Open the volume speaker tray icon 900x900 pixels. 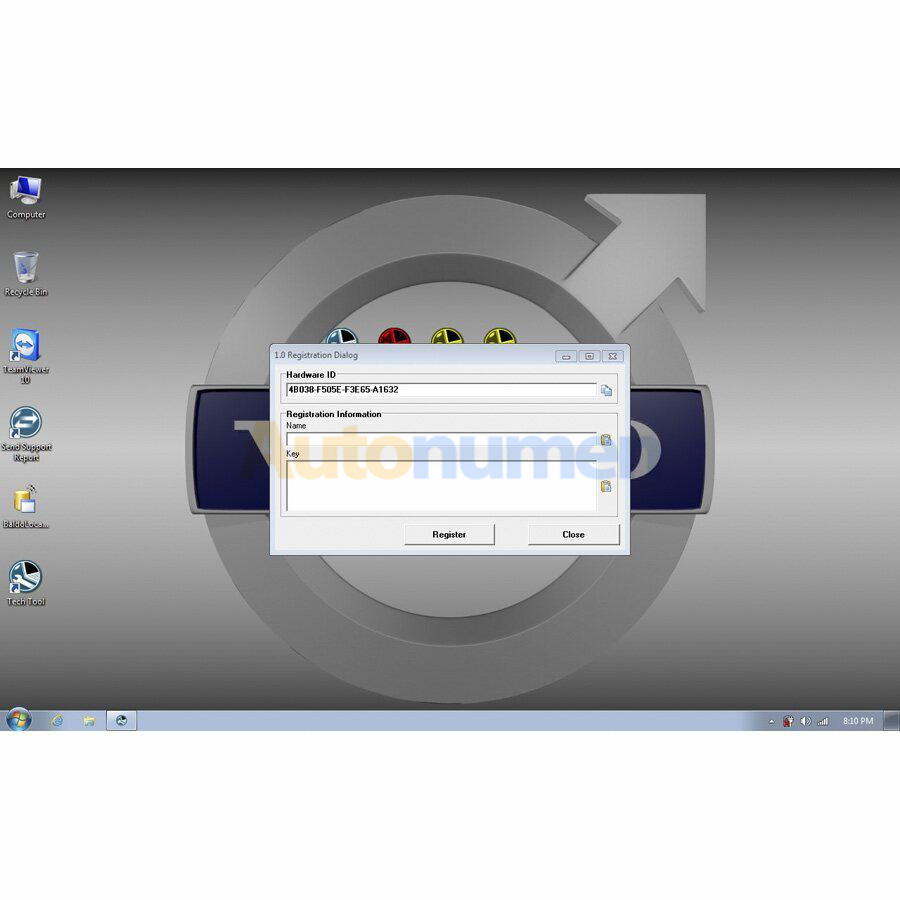tap(805, 721)
